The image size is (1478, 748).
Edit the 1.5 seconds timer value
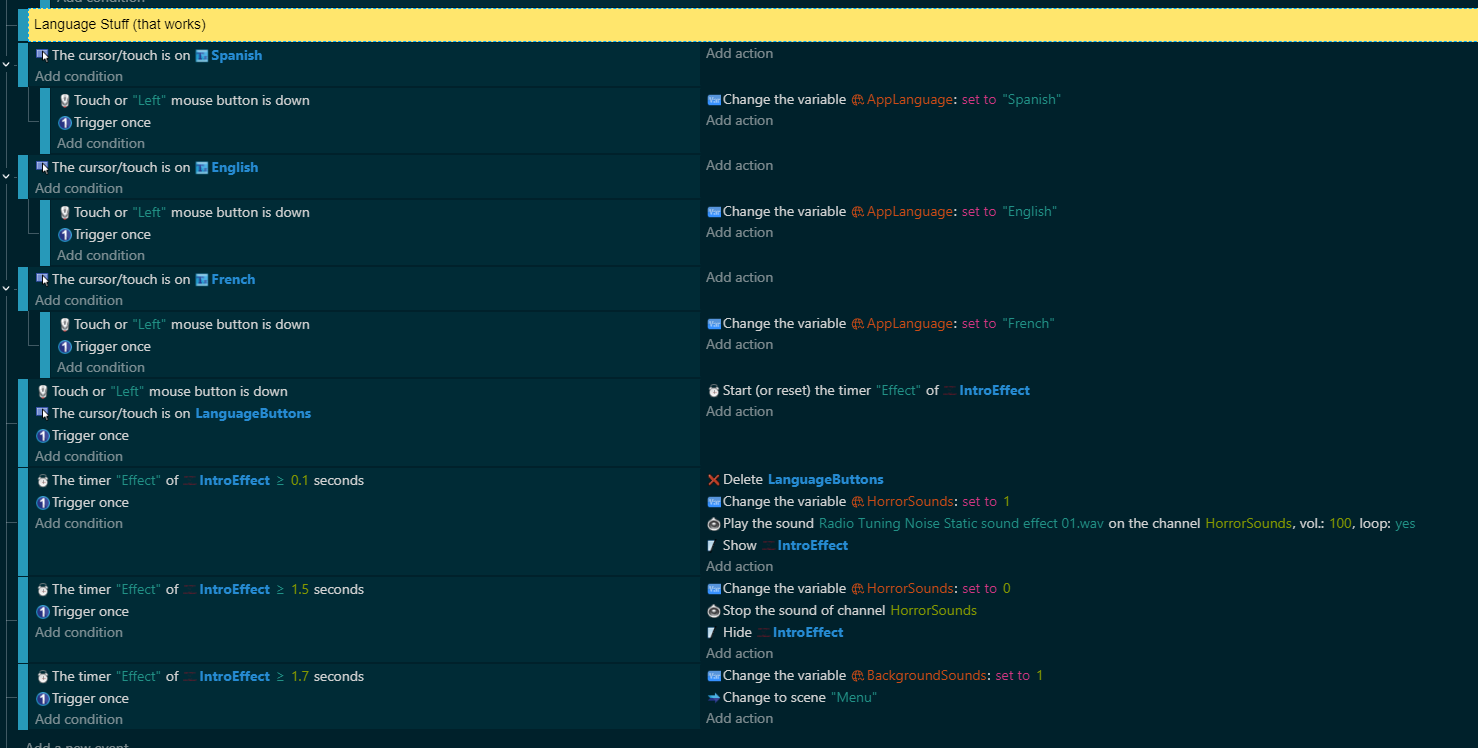[x=299, y=590]
